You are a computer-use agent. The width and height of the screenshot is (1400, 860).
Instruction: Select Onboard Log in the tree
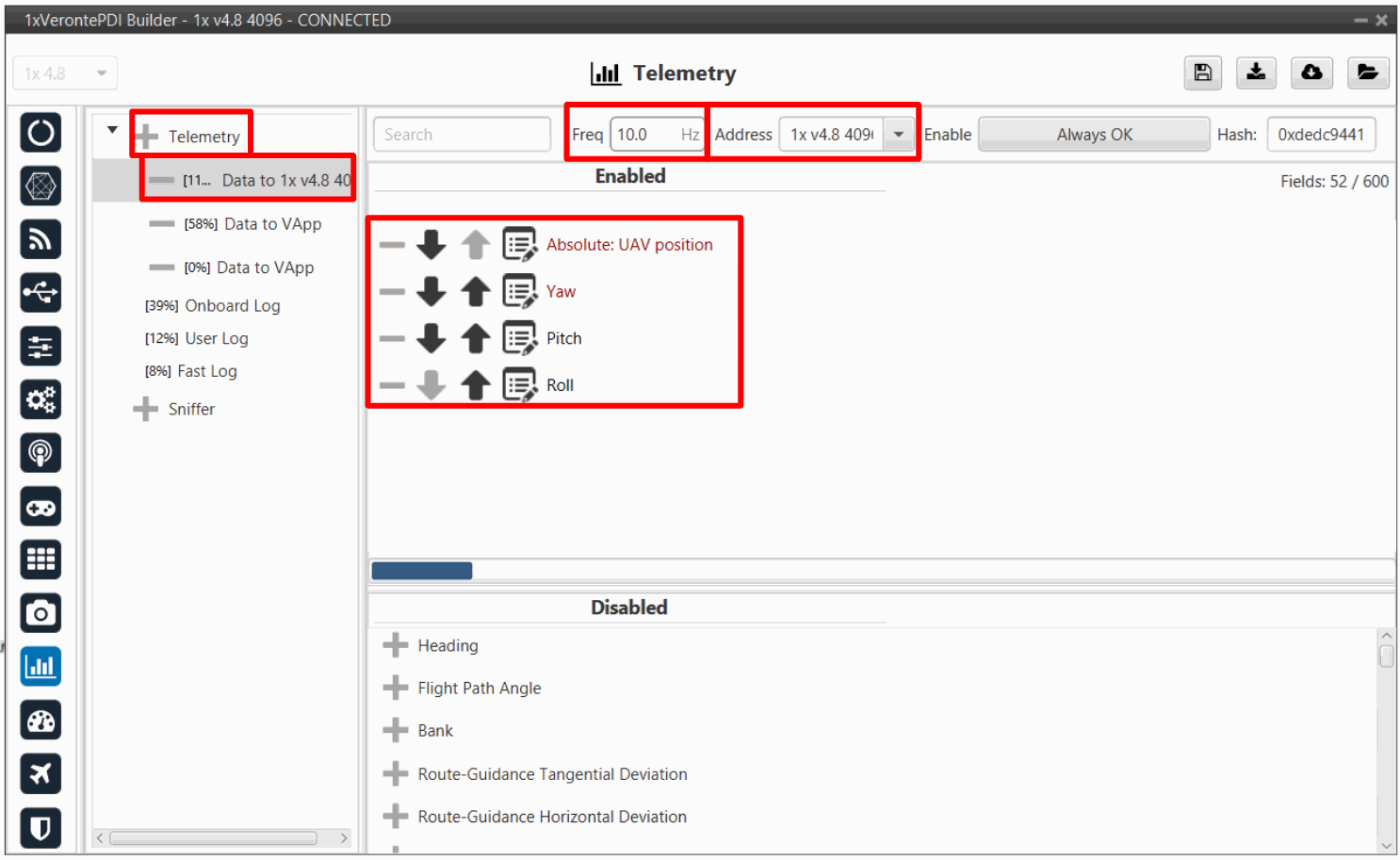coord(232,306)
